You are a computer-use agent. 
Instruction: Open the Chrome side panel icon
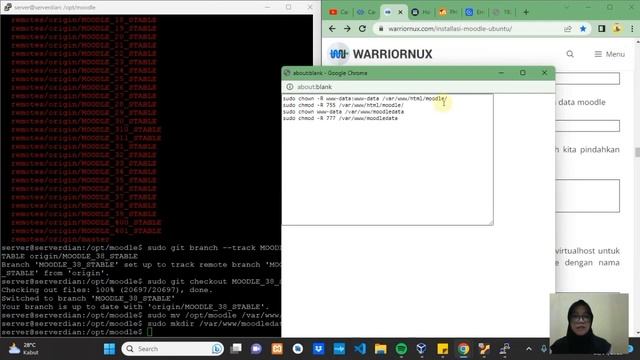pyautogui.click(x=601, y=29)
